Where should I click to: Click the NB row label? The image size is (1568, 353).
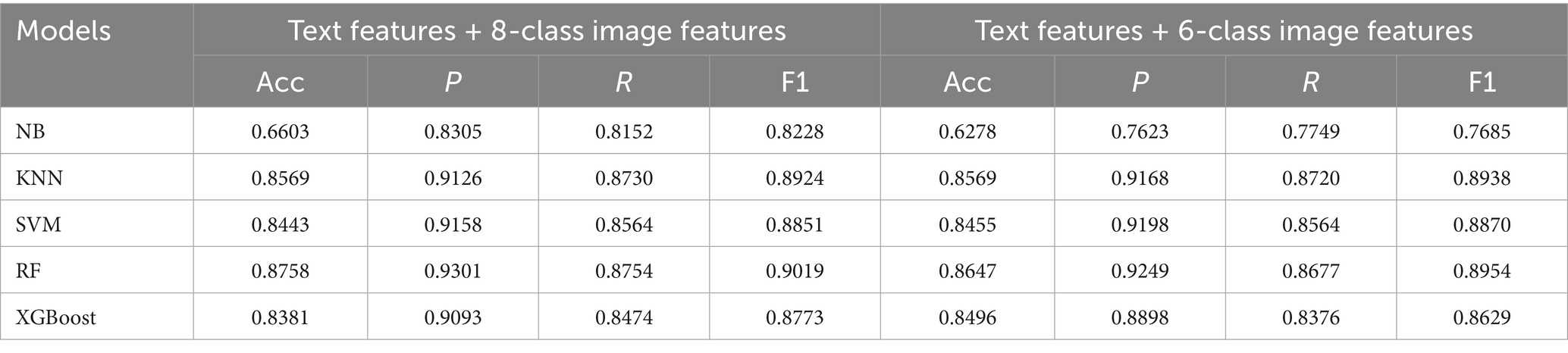click(30, 131)
